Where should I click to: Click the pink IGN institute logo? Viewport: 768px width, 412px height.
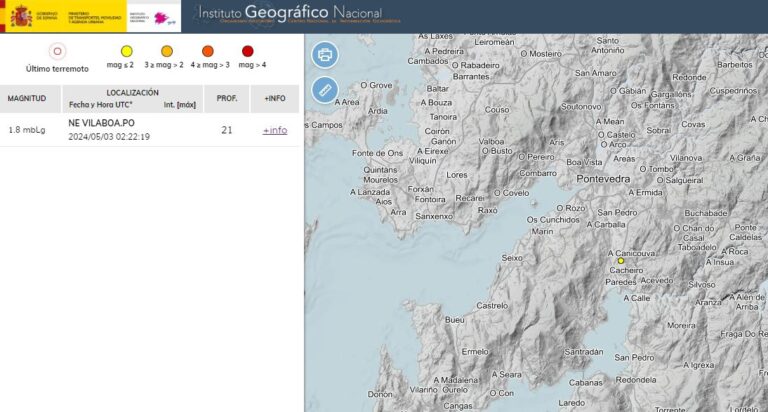pos(160,16)
